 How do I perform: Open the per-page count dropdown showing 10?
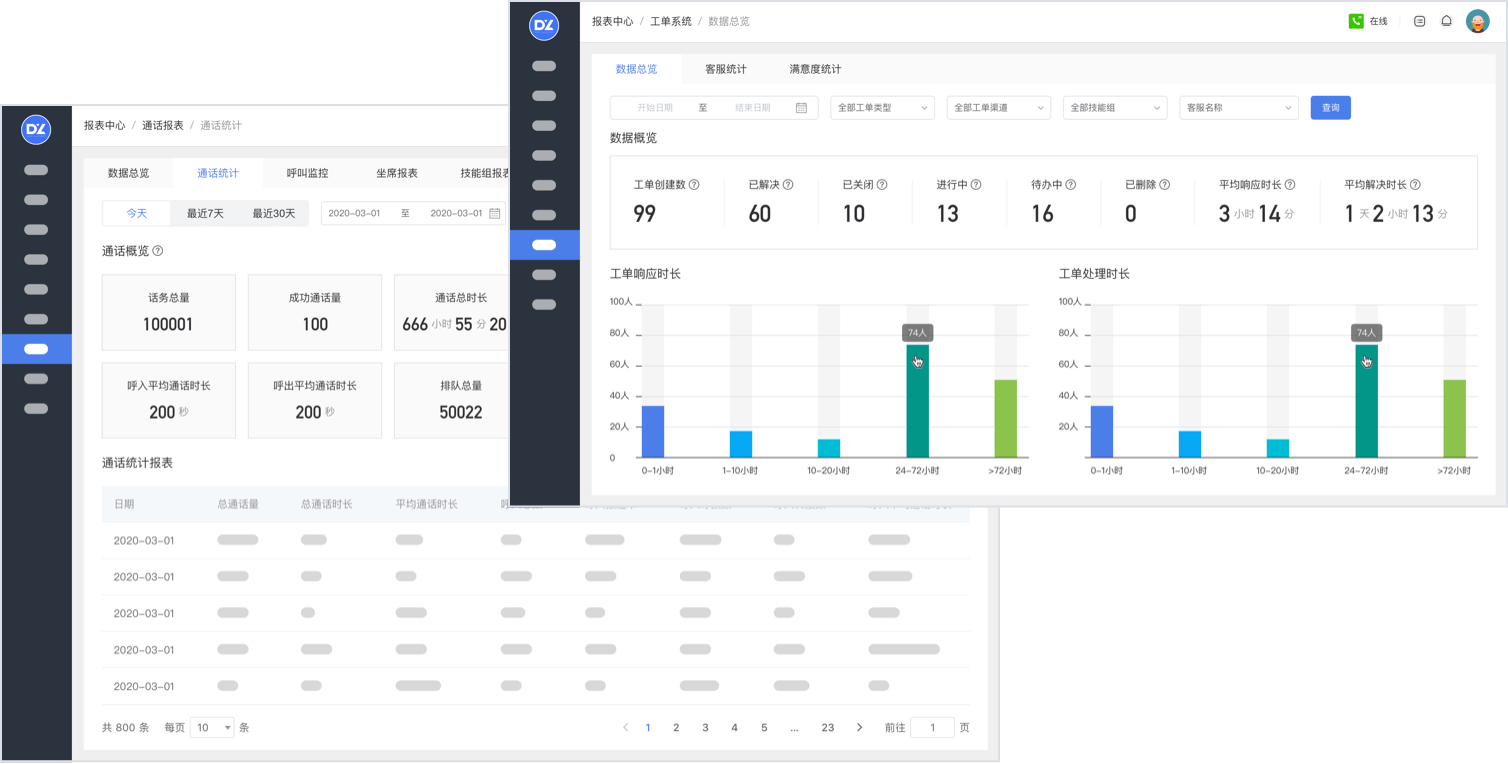pos(214,728)
